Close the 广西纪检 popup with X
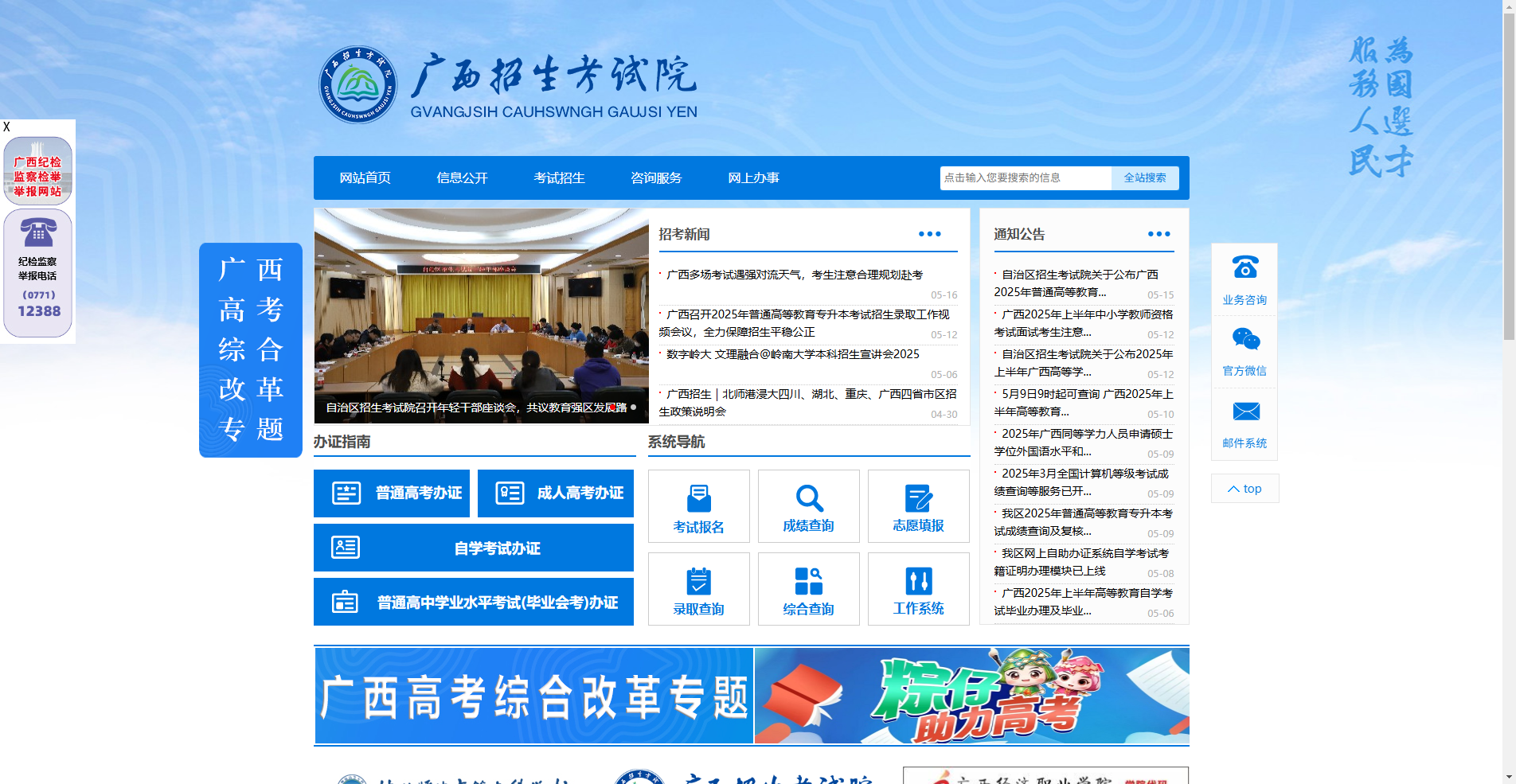 pos(6,126)
